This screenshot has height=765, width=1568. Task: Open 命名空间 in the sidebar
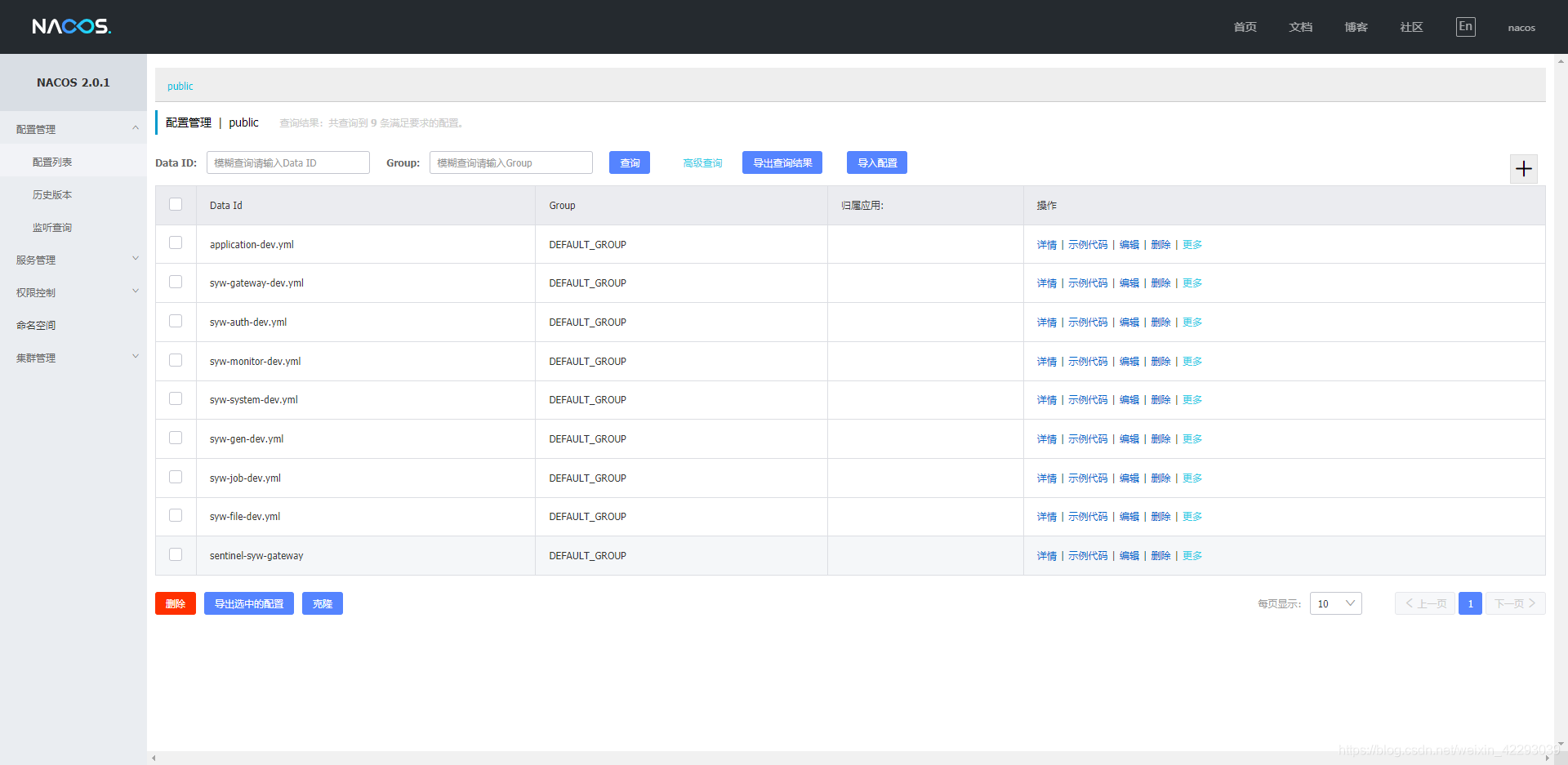tap(36, 325)
